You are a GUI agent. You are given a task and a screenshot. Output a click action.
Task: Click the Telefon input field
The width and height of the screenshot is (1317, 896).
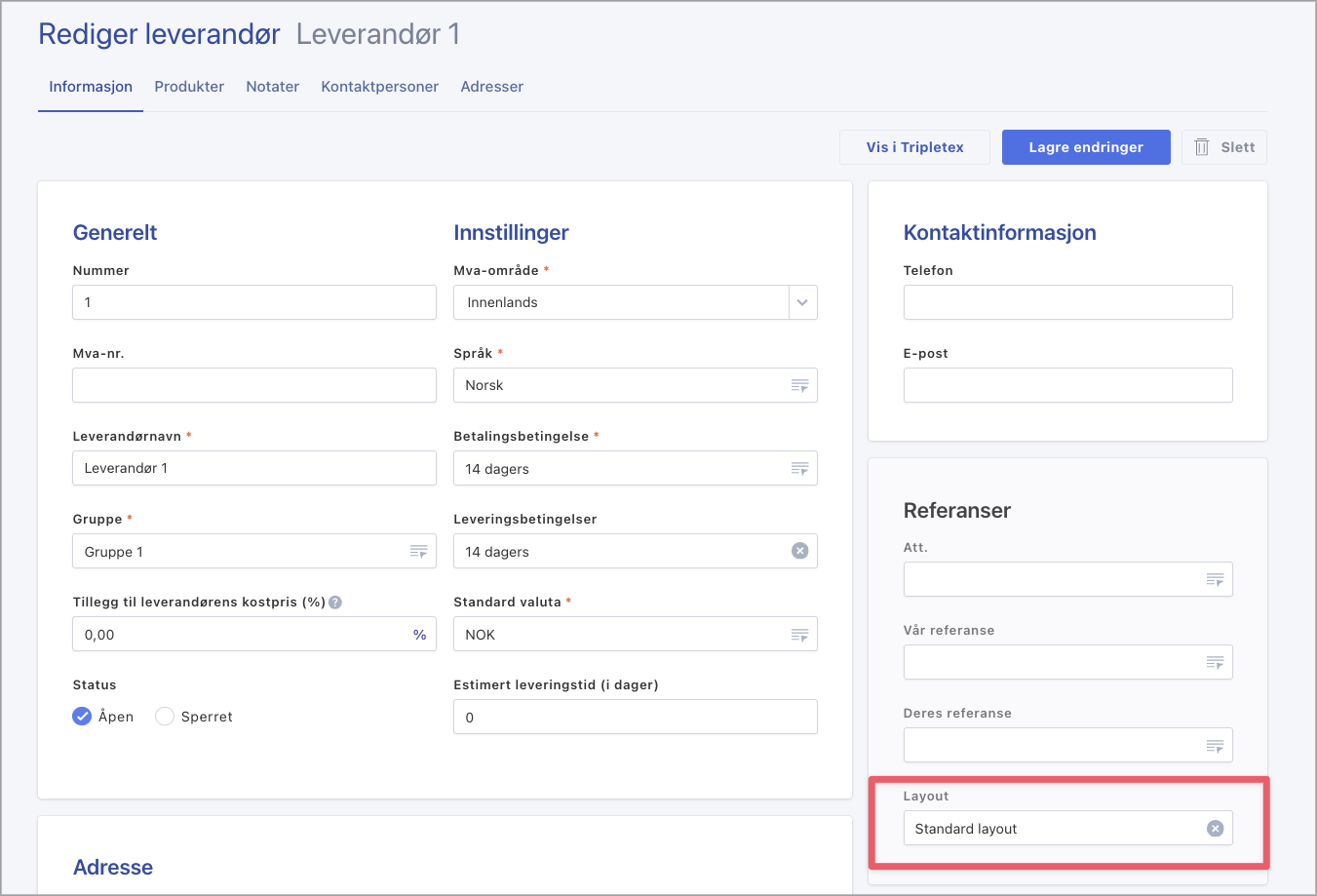(x=1067, y=302)
